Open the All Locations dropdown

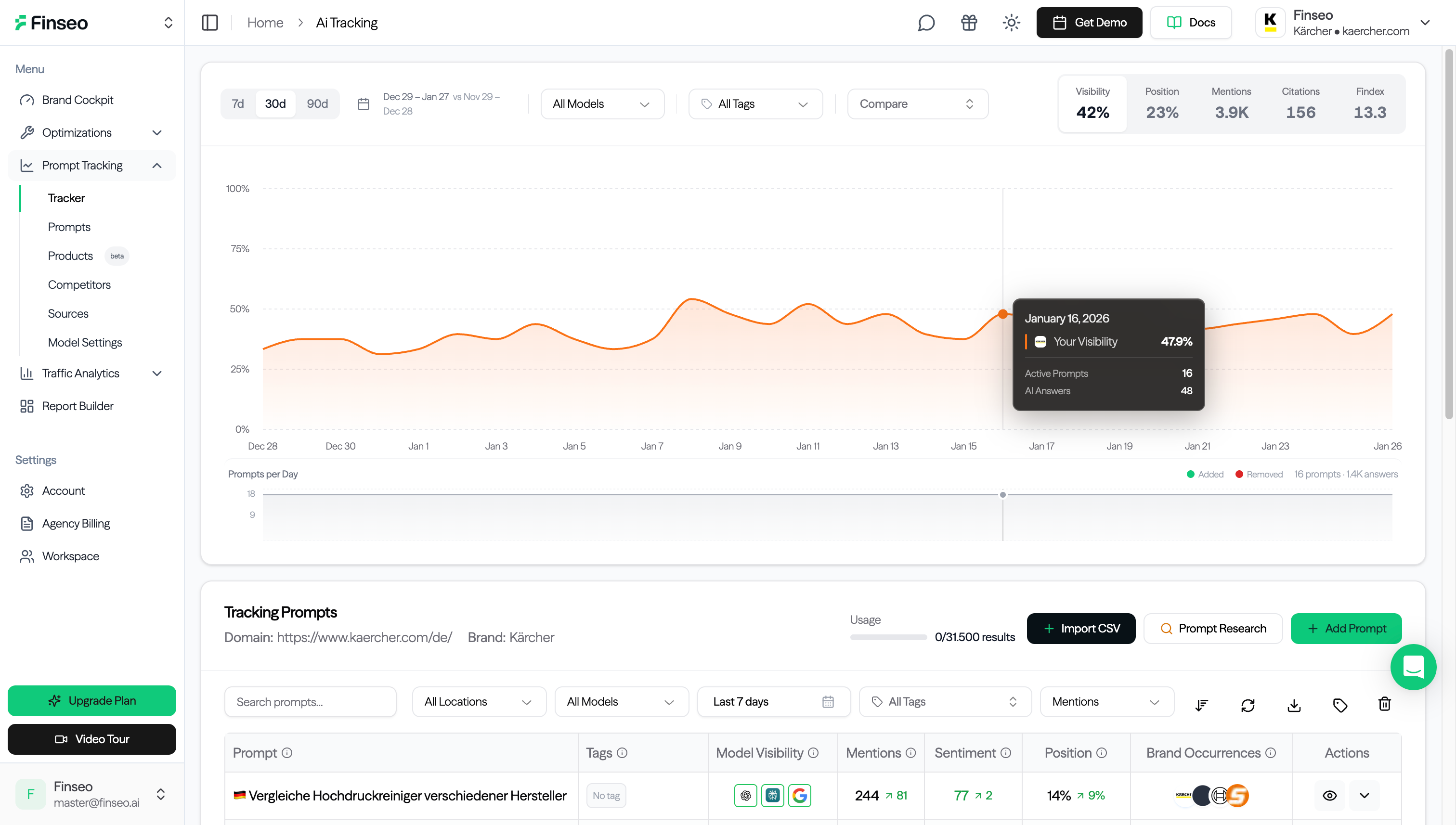point(478,701)
